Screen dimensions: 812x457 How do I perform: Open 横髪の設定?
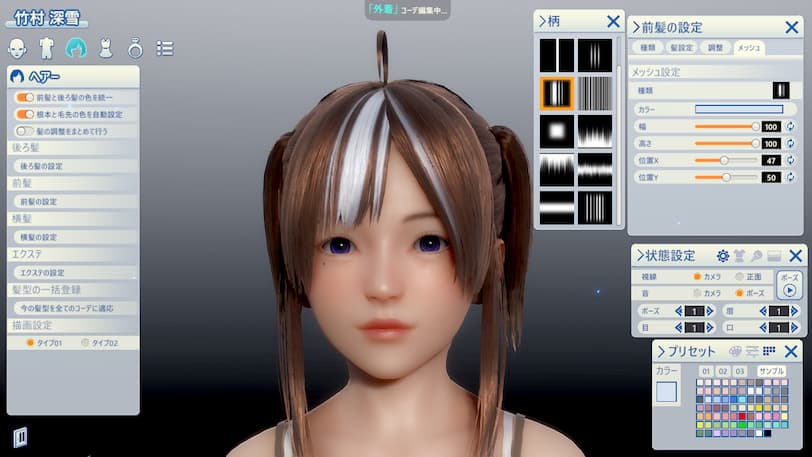pos(74,237)
